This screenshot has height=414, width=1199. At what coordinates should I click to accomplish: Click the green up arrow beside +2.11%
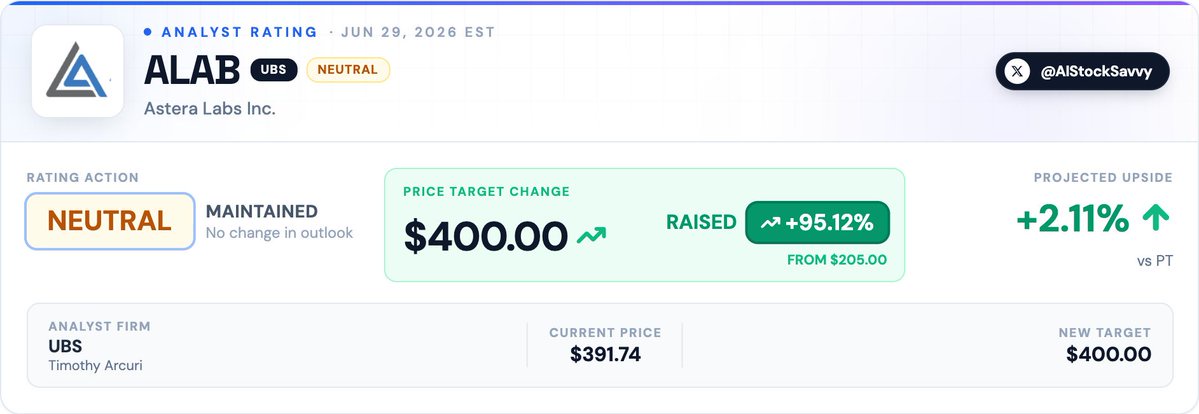[x=1155, y=219]
